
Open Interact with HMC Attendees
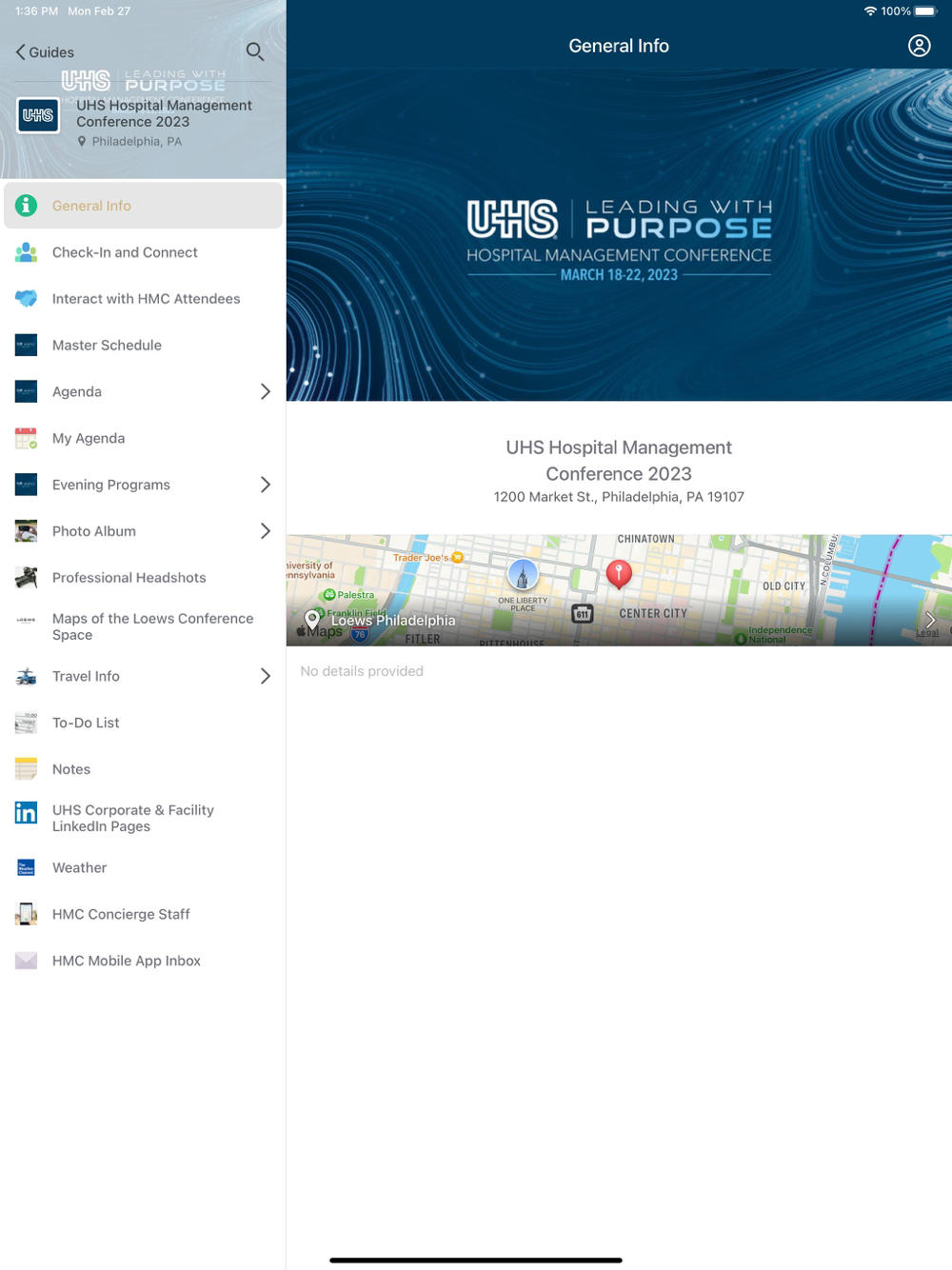(x=143, y=299)
